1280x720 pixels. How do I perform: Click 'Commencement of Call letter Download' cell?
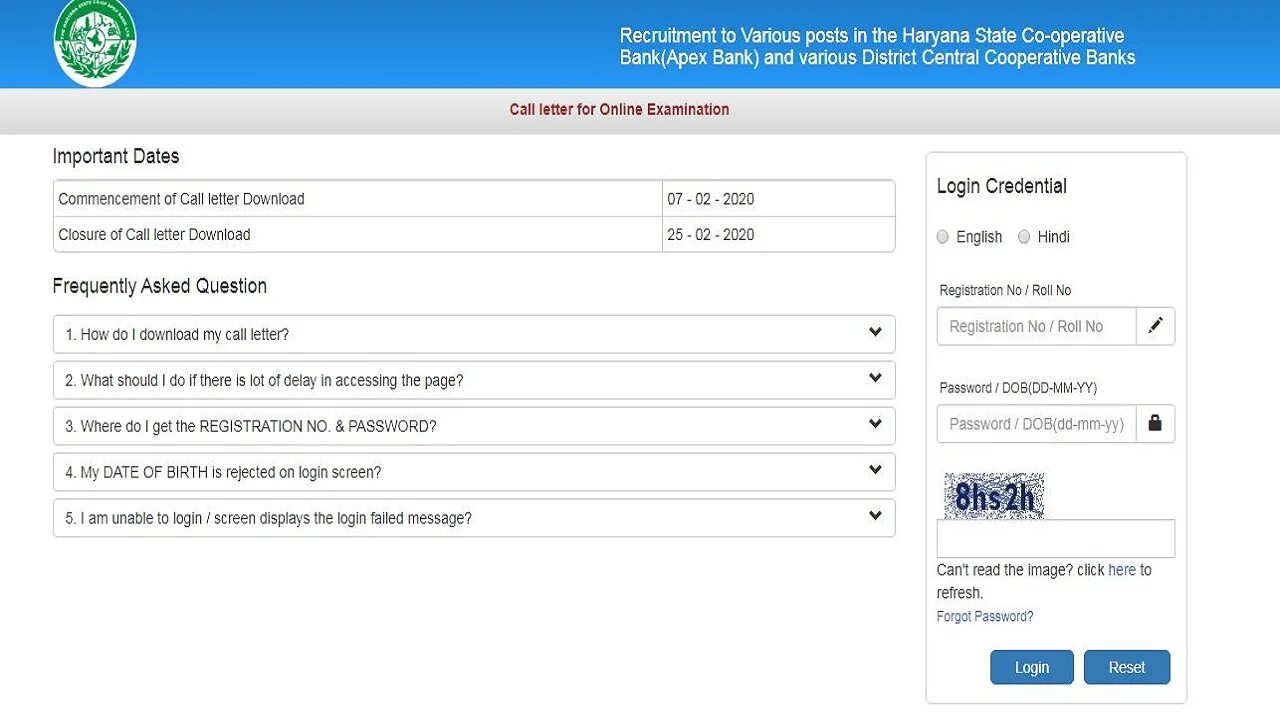(x=357, y=199)
